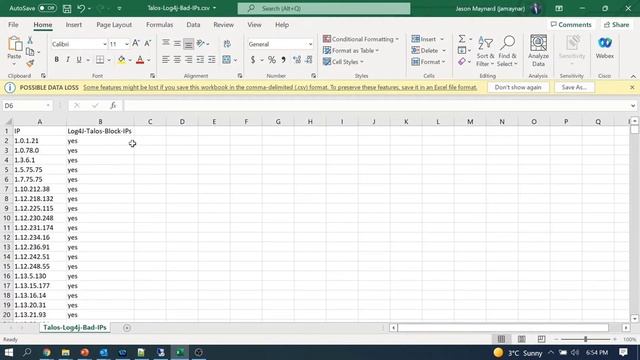Open the File menu
This screenshot has height=360, width=640.
tap(13, 25)
